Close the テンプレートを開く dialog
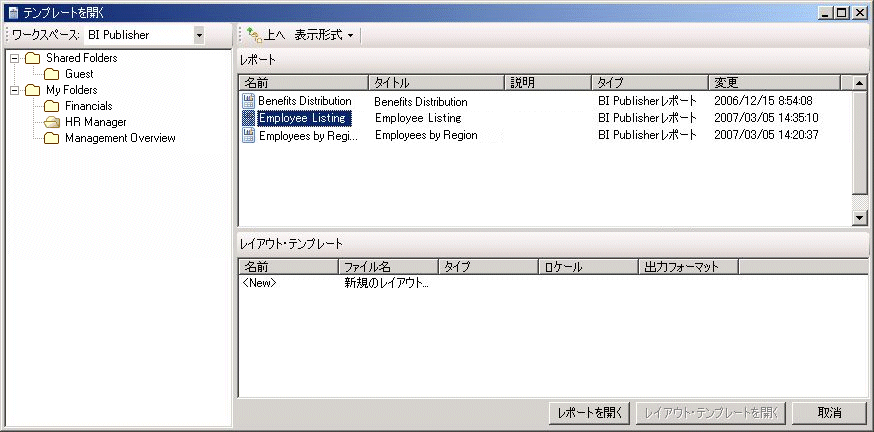 859,13
